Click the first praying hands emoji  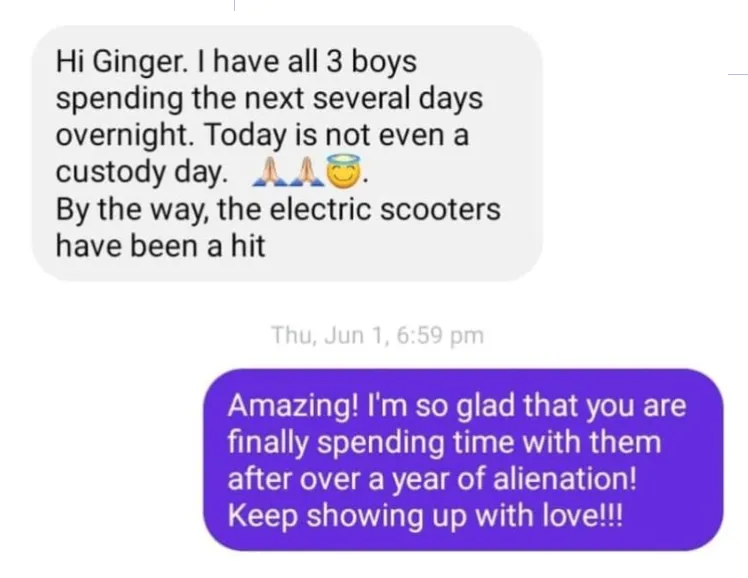pos(270,172)
